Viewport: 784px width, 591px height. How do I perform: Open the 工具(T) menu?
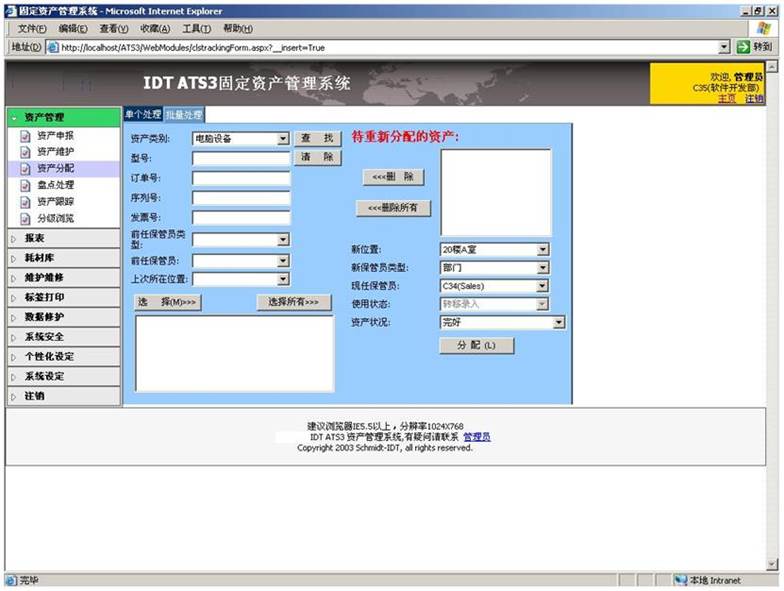(196, 28)
